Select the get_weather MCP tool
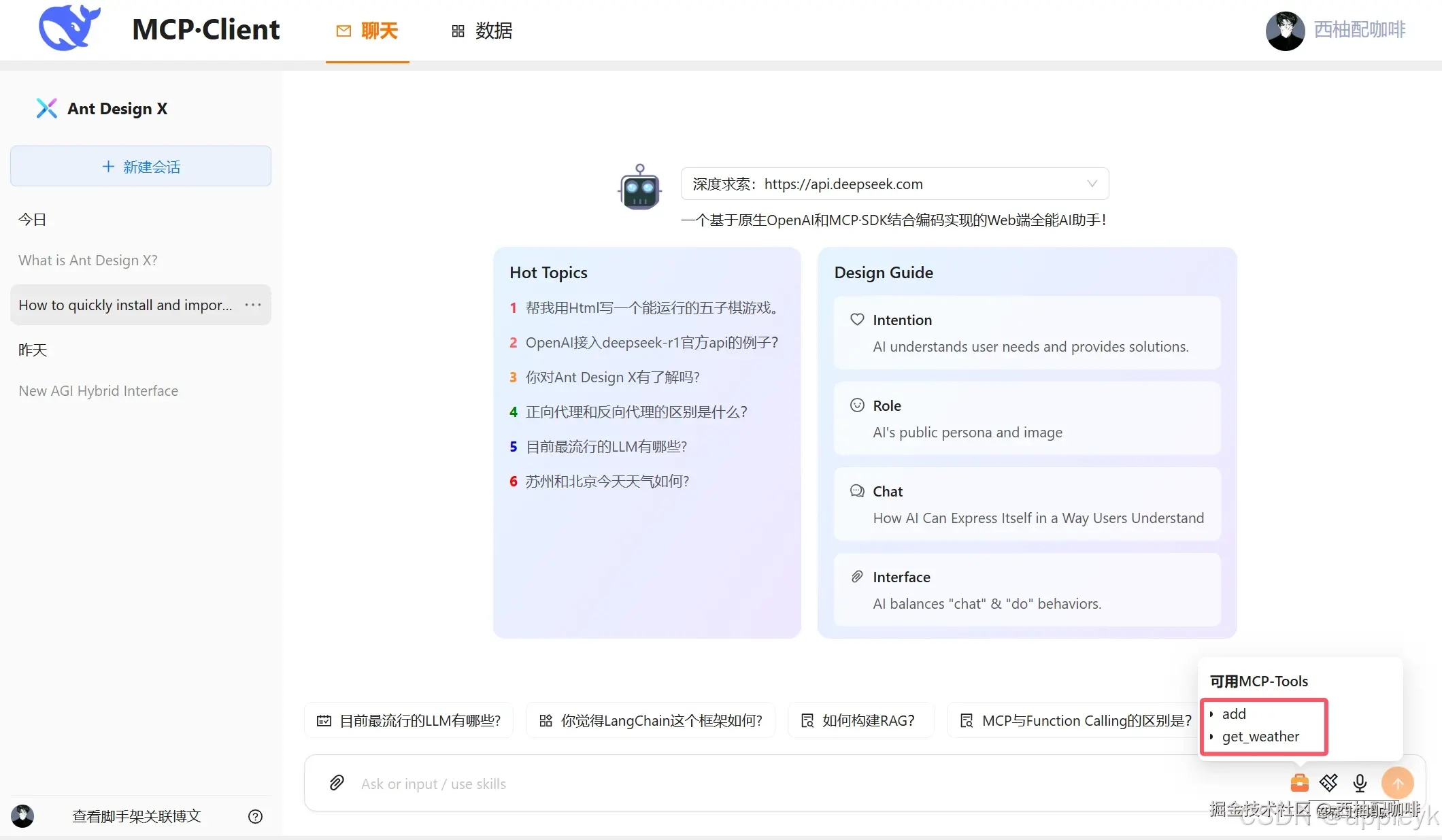This screenshot has width=1442, height=840. (1260, 737)
